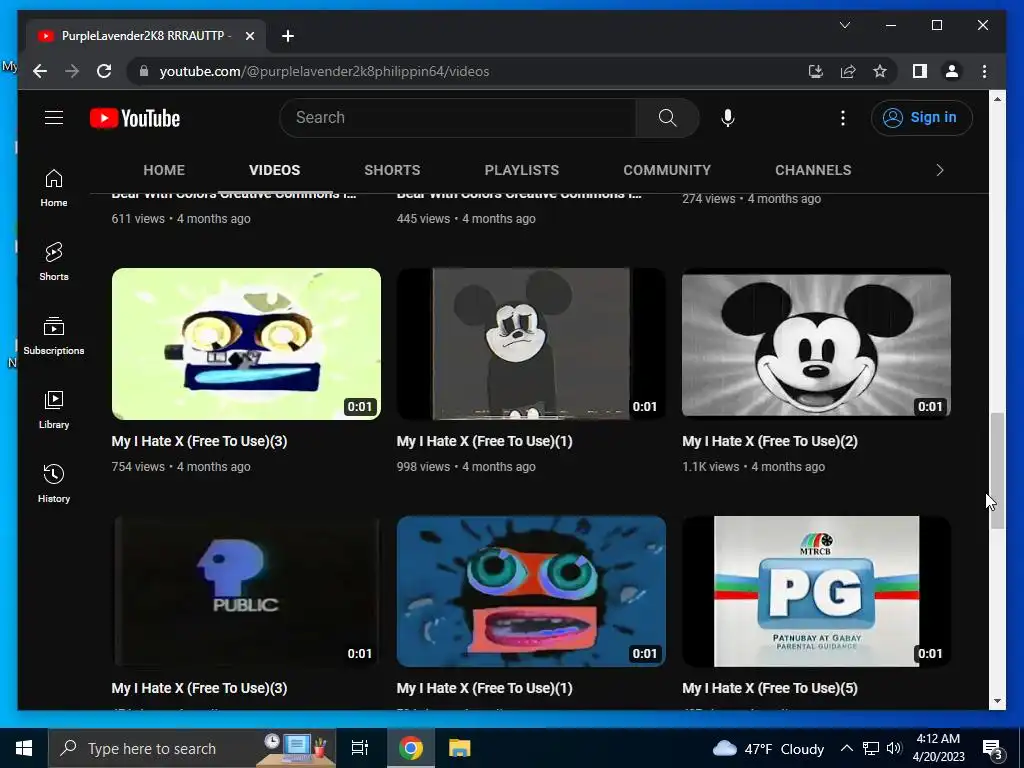Click the Windows taskbar search box
Screen dimensions: 1024x768
pos(192,748)
